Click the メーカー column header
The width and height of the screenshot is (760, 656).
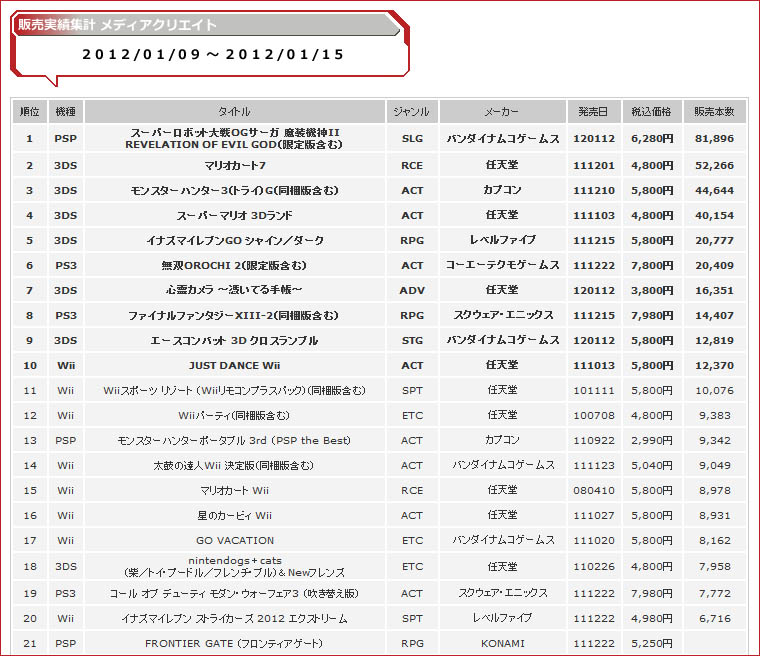(x=503, y=112)
